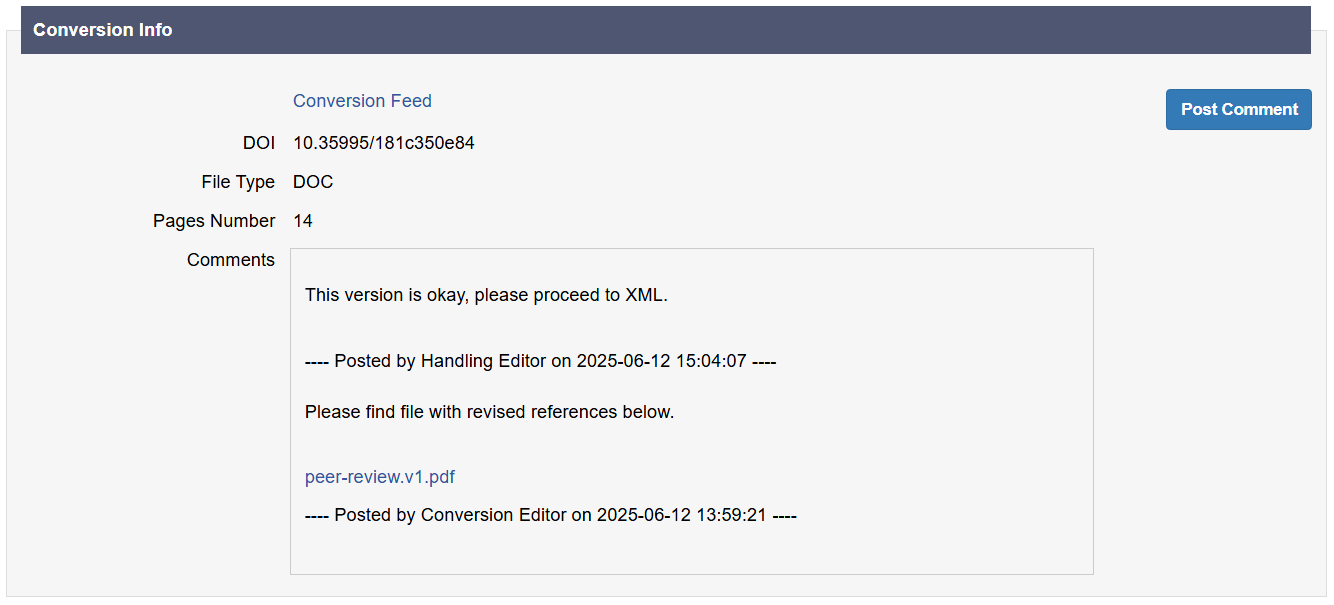Open the peer-review.v1.pdf attachment
Image resolution: width=1334 pixels, height=605 pixels.
tap(380, 477)
